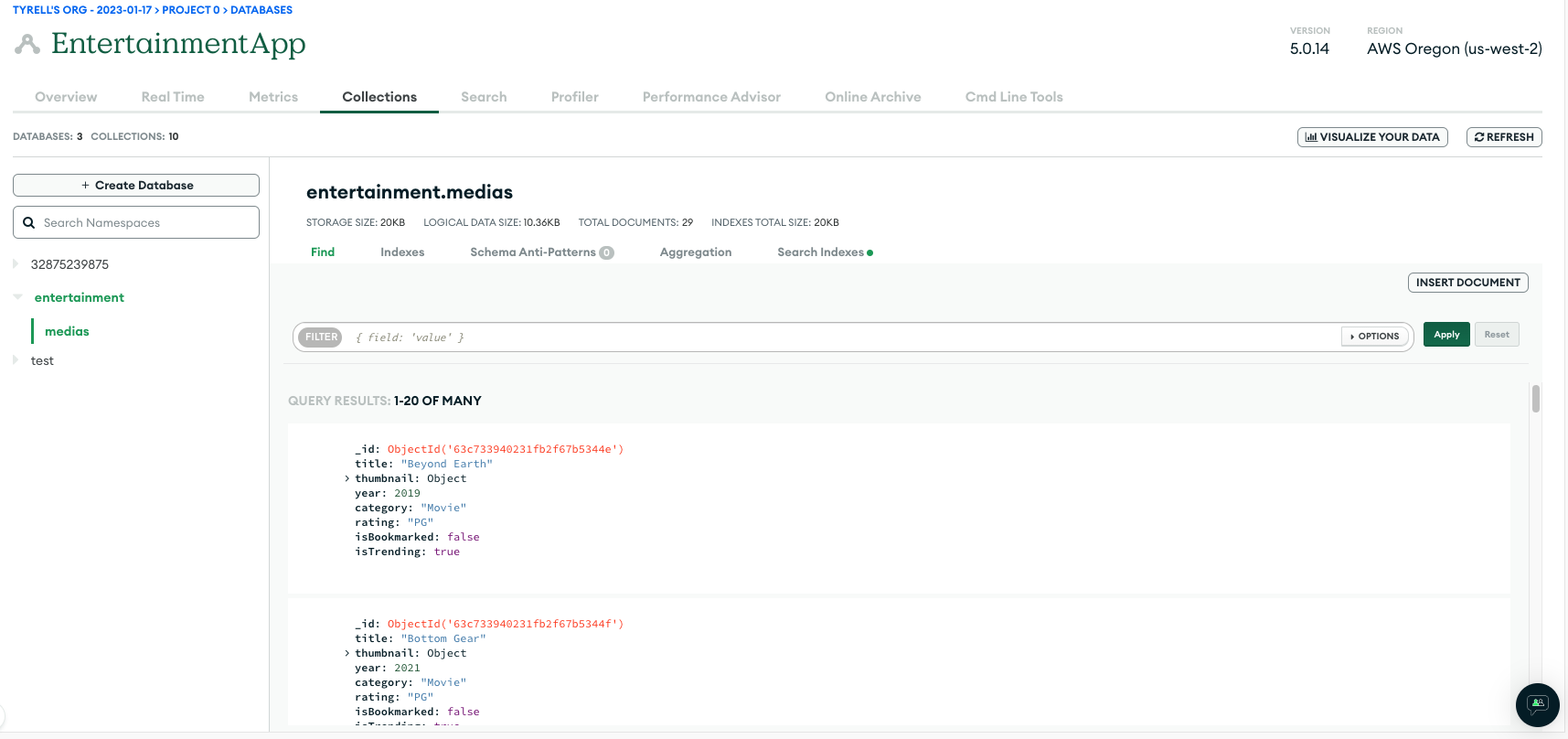Screen dimensions: 1568x739
Task: Click AWS Oregon (us-west-2) region text
Action: [1455, 48]
